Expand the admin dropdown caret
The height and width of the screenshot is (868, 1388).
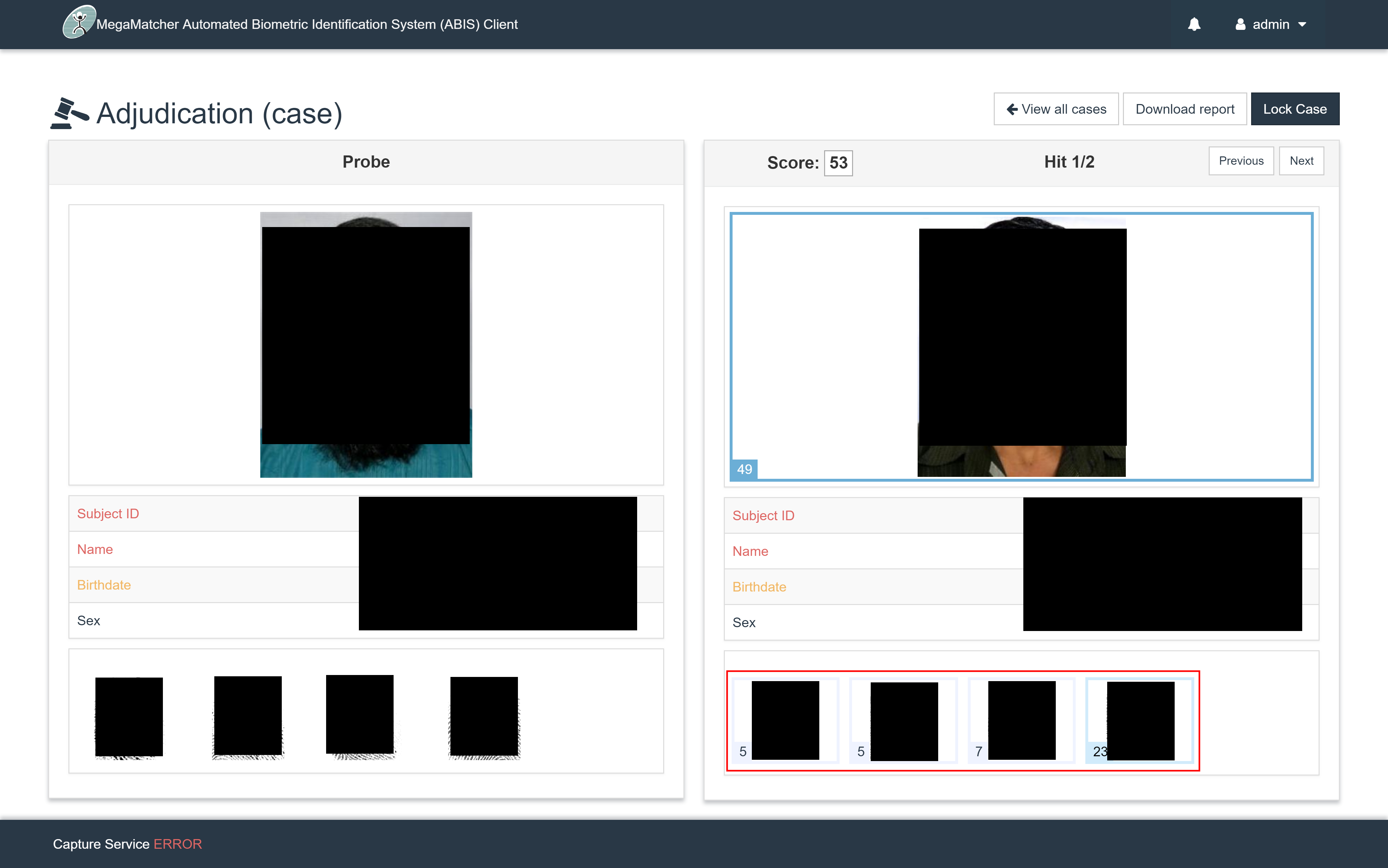(x=1302, y=24)
